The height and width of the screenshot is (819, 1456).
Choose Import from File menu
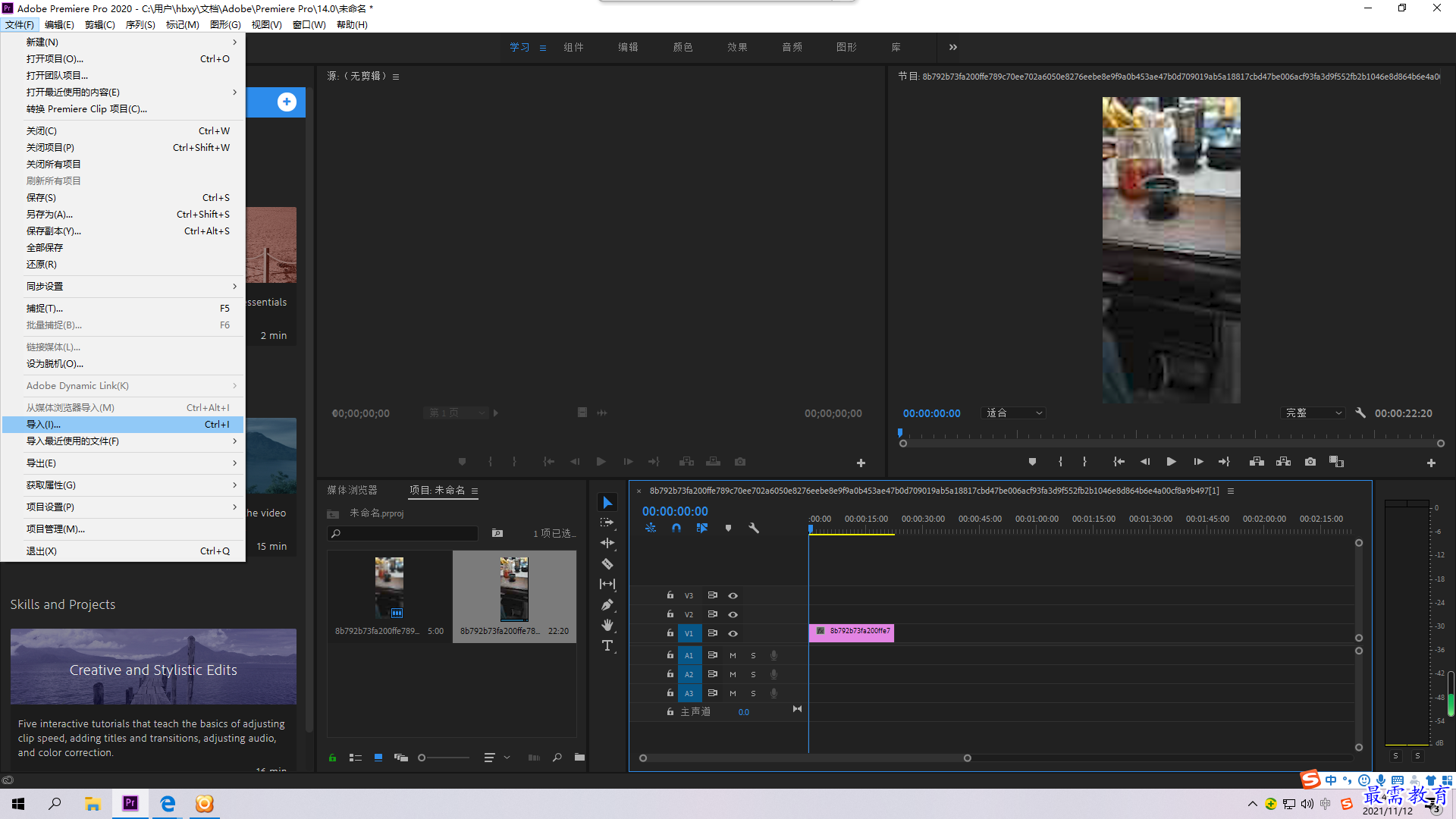pyautogui.click(x=123, y=425)
